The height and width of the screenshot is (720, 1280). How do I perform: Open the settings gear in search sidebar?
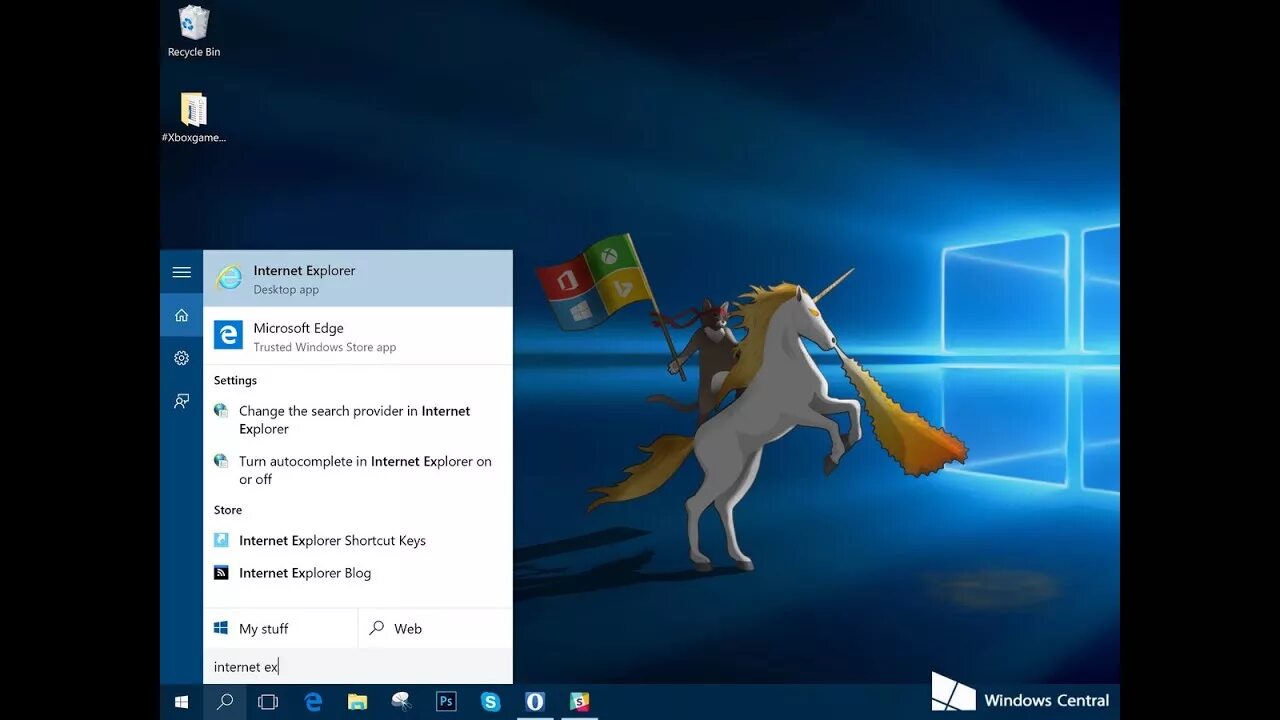pos(181,358)
